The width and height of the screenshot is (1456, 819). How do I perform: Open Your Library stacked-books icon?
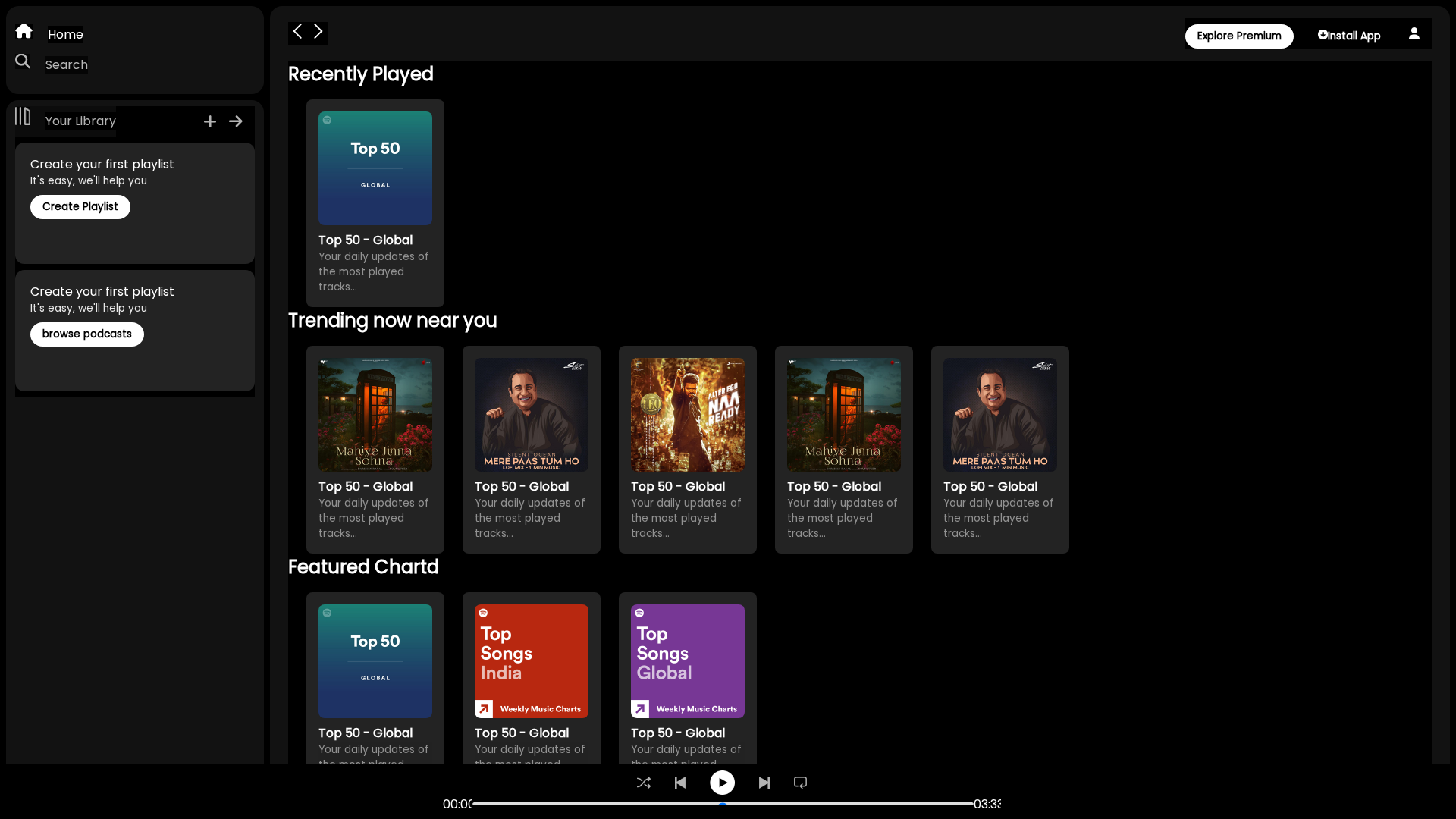pos(23,116)
